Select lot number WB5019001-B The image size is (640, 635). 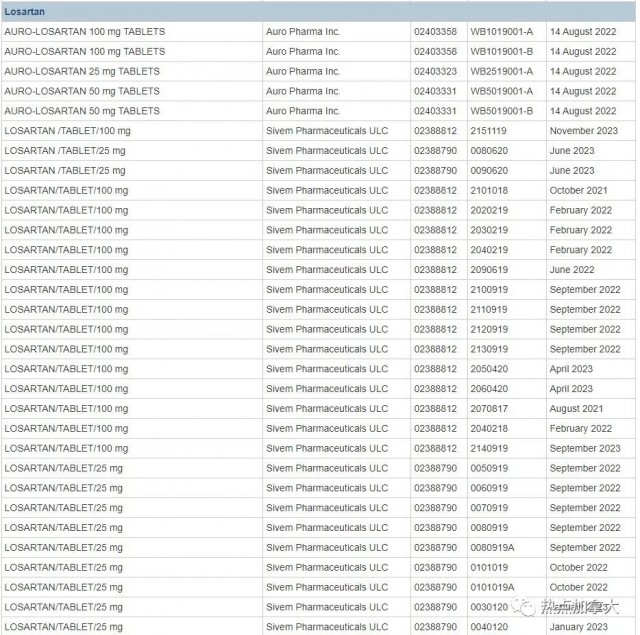tap(502, 111)
